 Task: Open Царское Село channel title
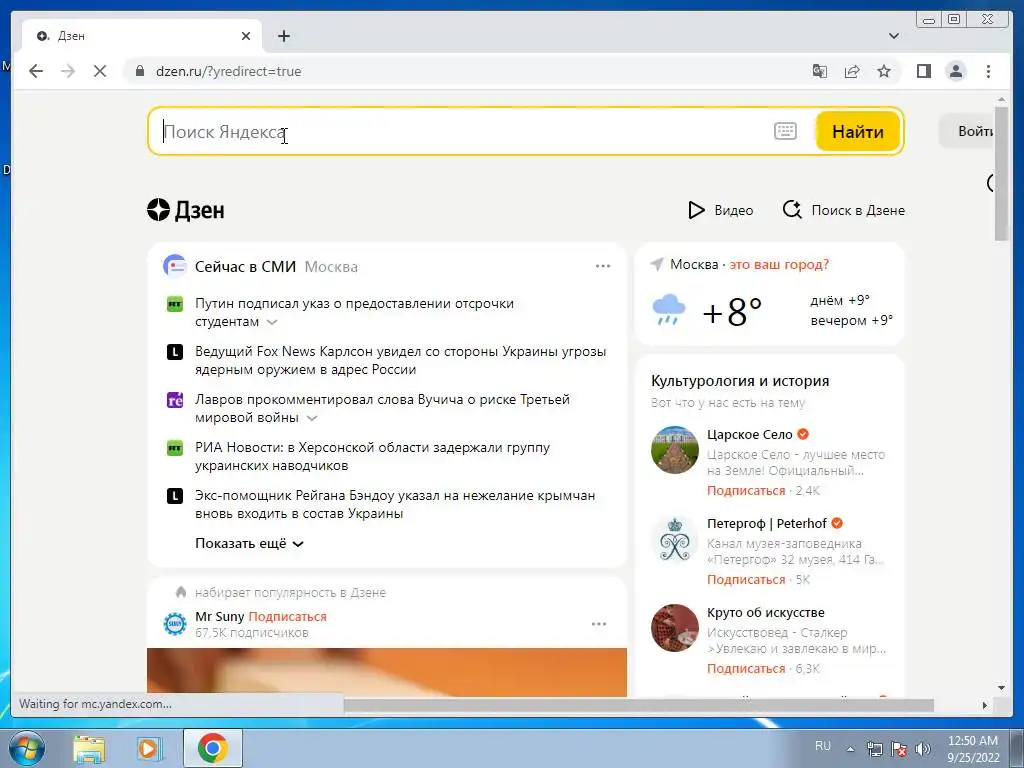click(x=750, y=434)
